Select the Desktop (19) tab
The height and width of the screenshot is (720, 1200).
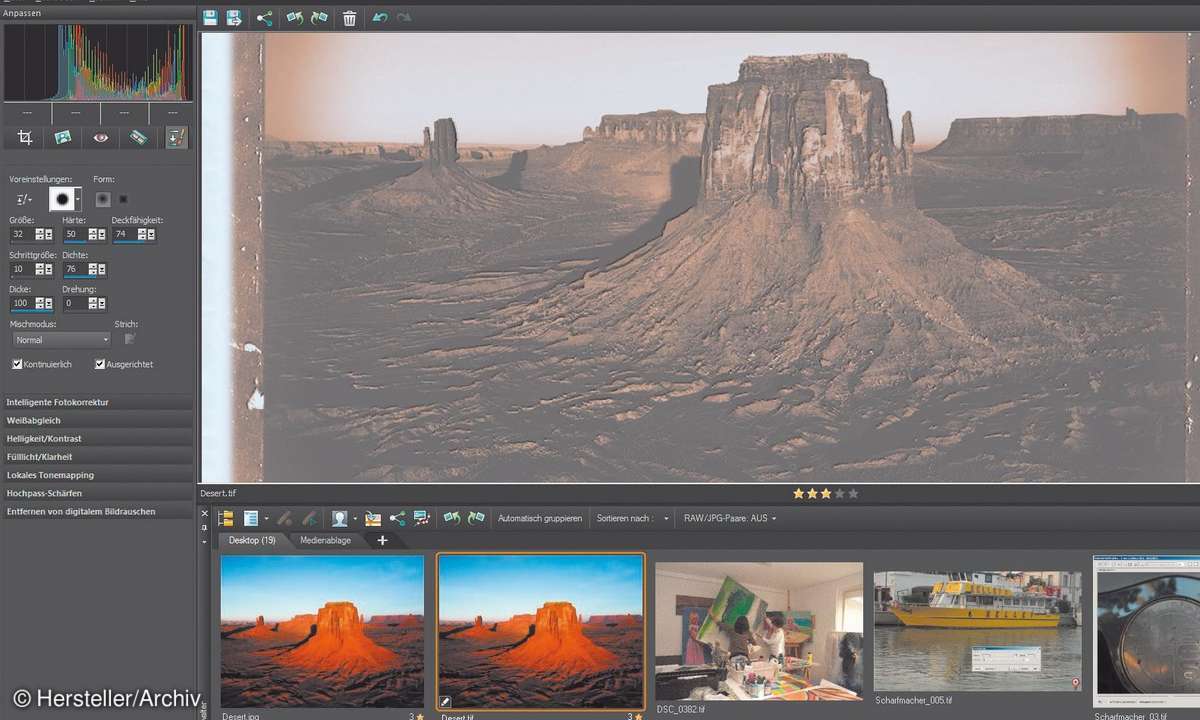tap(252, 540)
